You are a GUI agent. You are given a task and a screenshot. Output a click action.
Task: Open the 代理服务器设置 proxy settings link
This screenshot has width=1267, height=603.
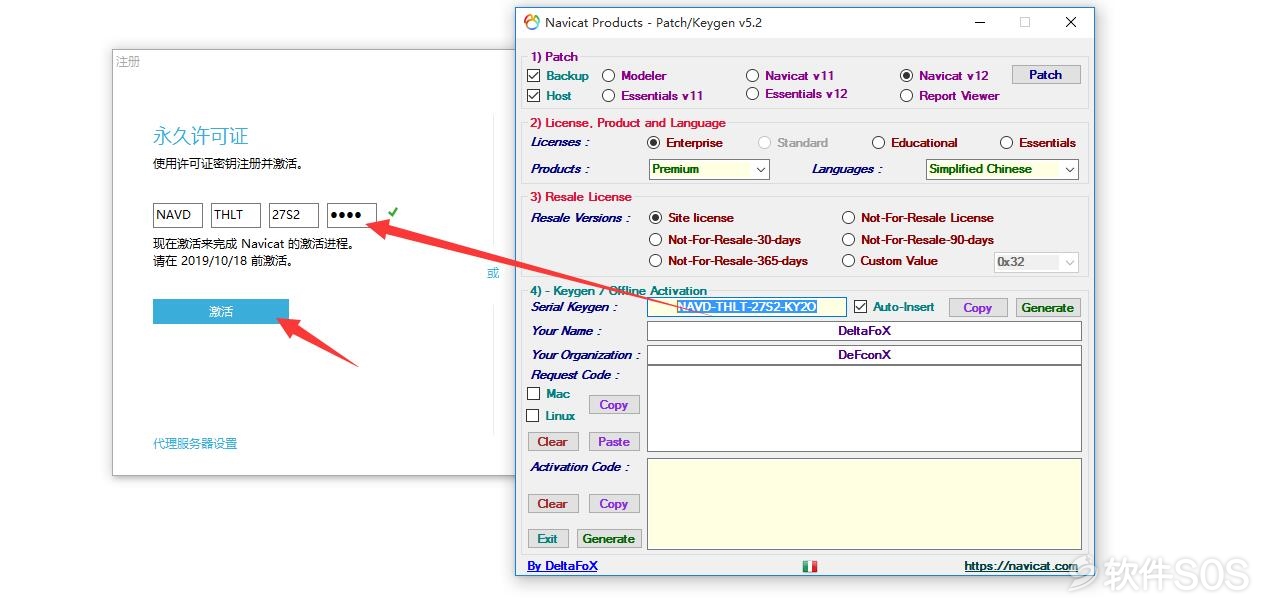point(195,443)
